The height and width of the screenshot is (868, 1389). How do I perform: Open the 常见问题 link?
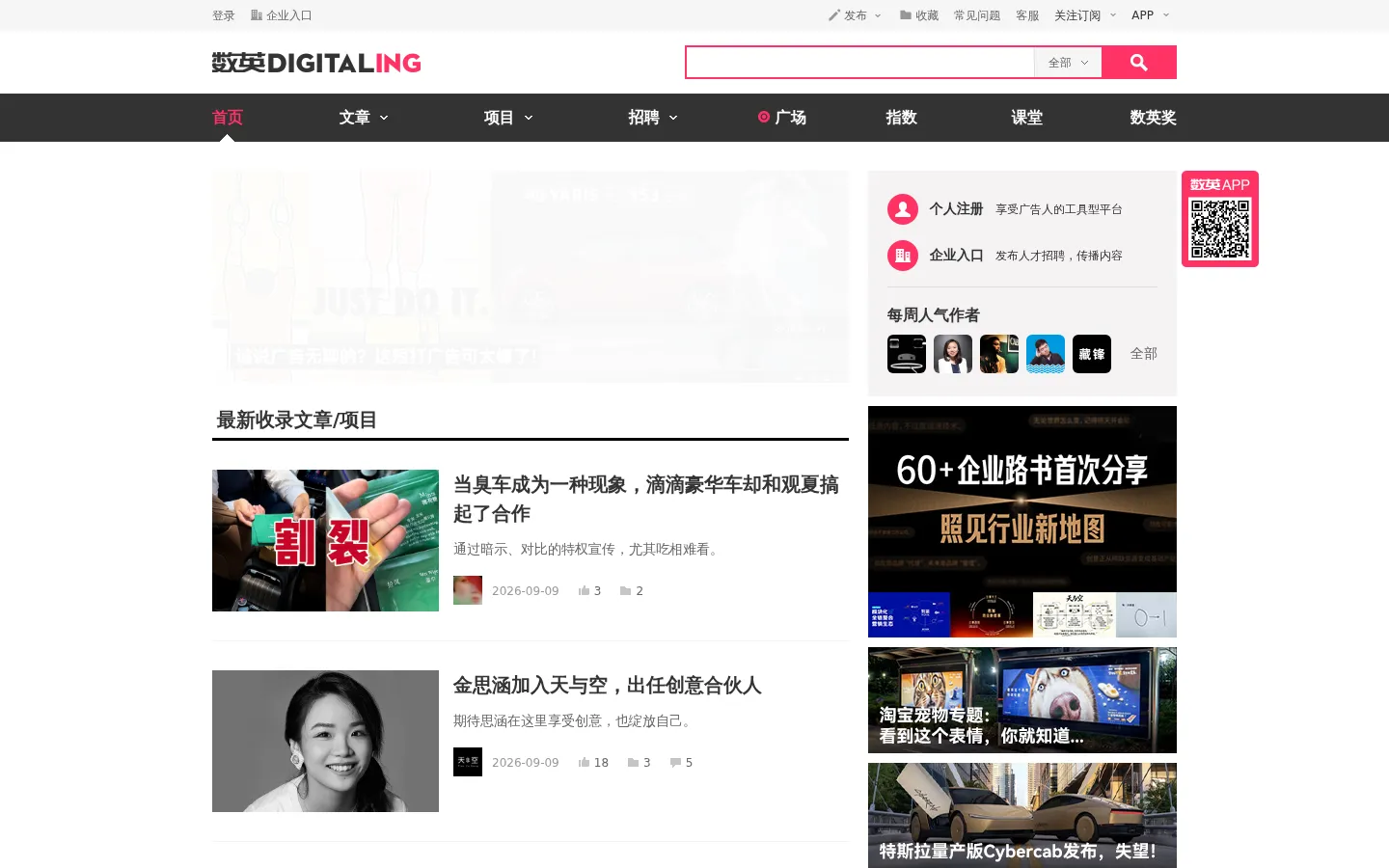[x=977, y=15]
